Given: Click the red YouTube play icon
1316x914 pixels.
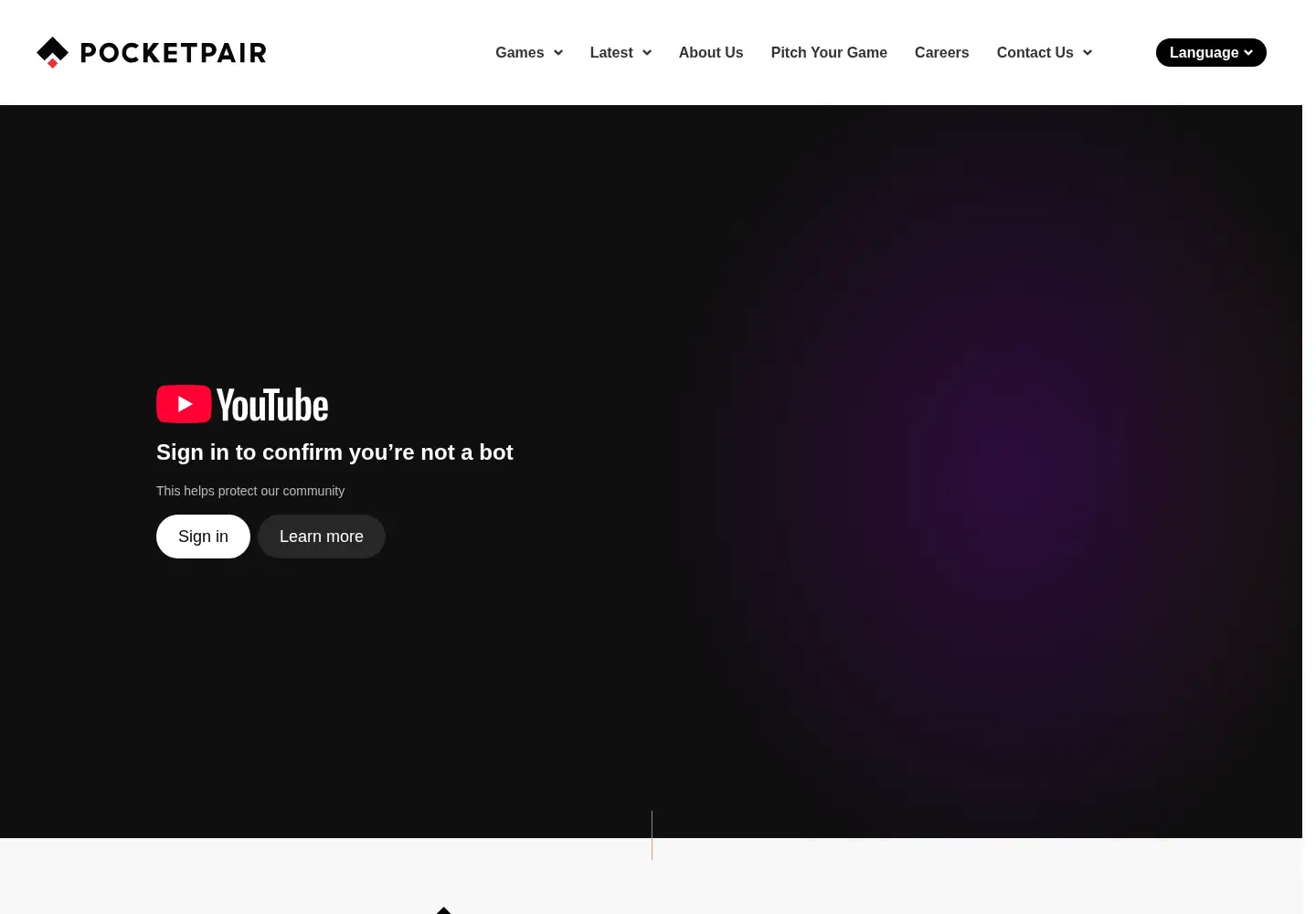Looking at the screenshot, I should (x=184, y=404).
